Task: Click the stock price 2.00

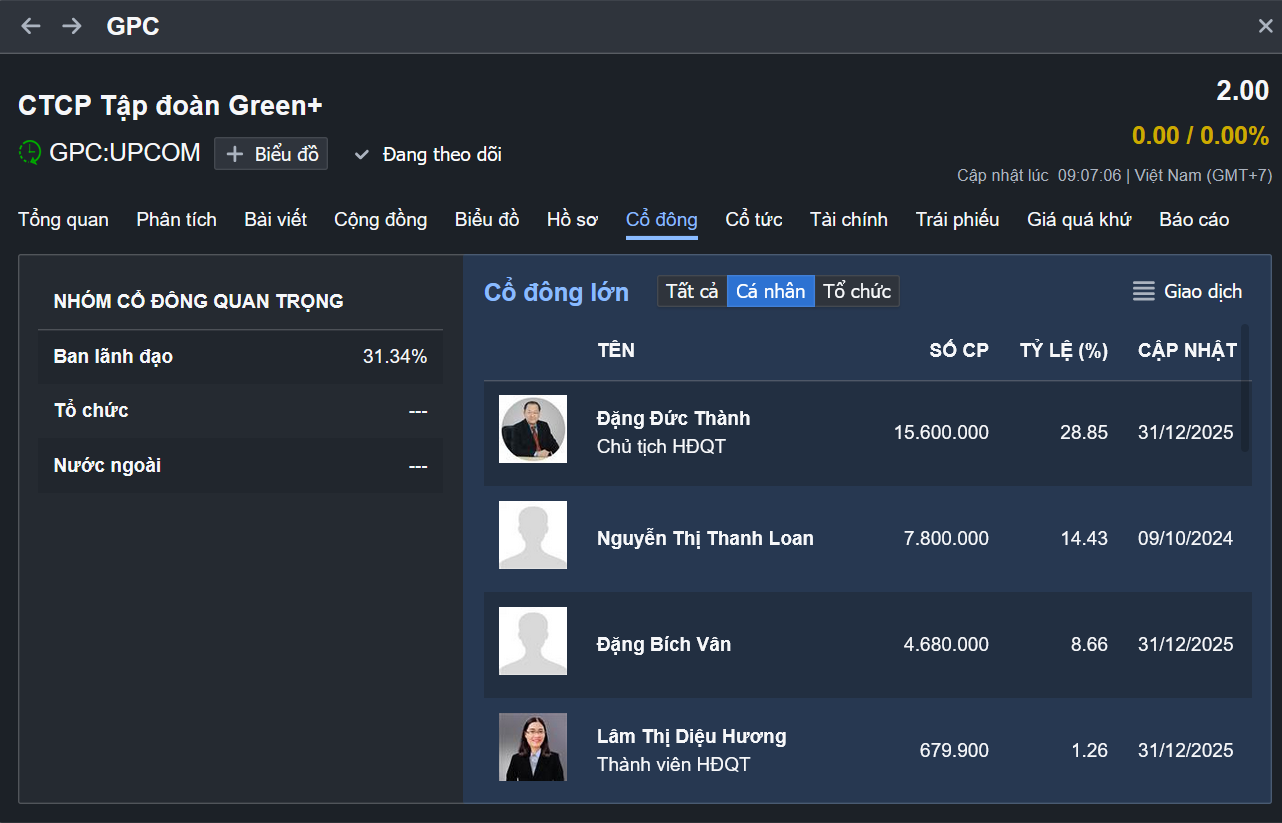Action: pos(1242,90)
